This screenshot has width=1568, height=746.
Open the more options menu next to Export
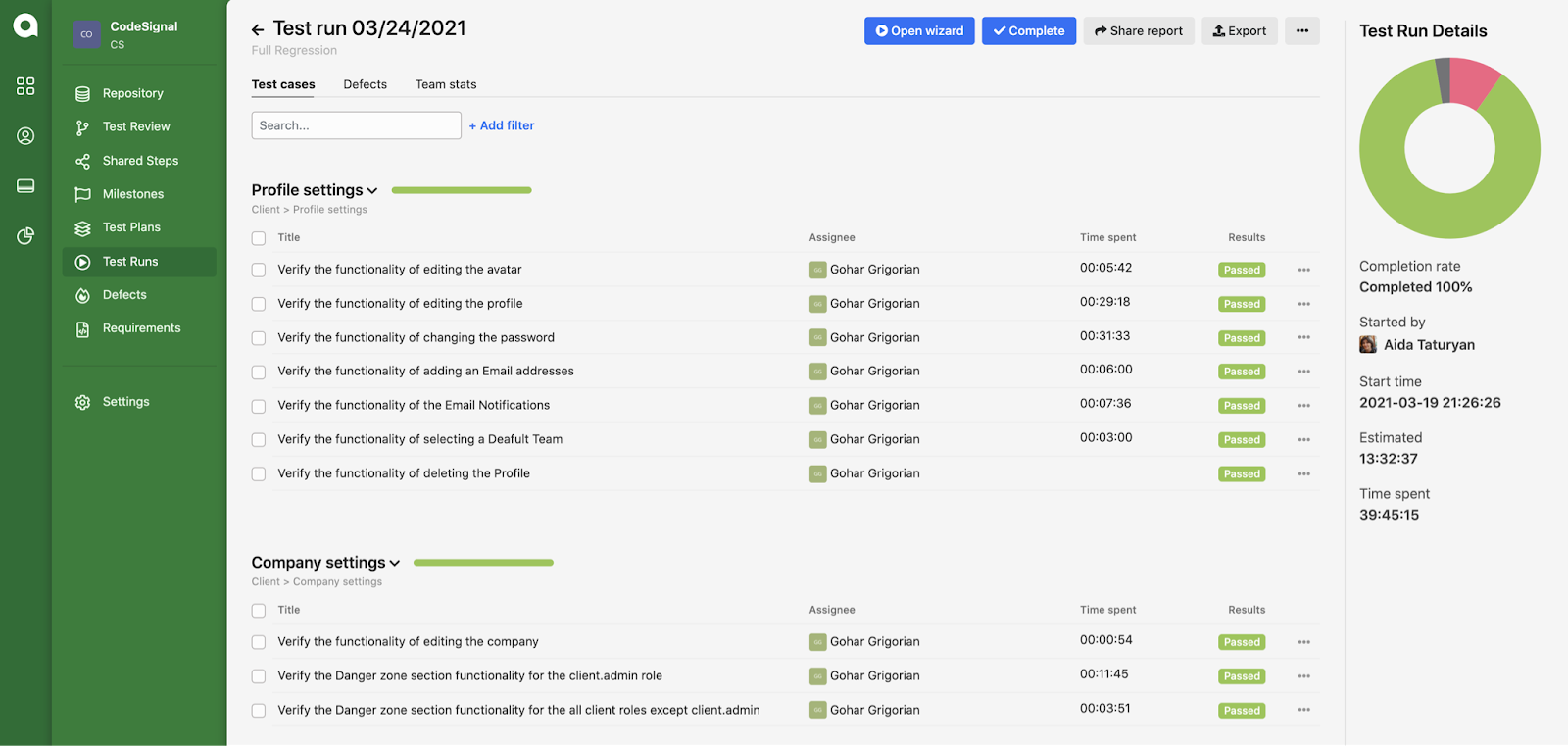[1301, 31]
